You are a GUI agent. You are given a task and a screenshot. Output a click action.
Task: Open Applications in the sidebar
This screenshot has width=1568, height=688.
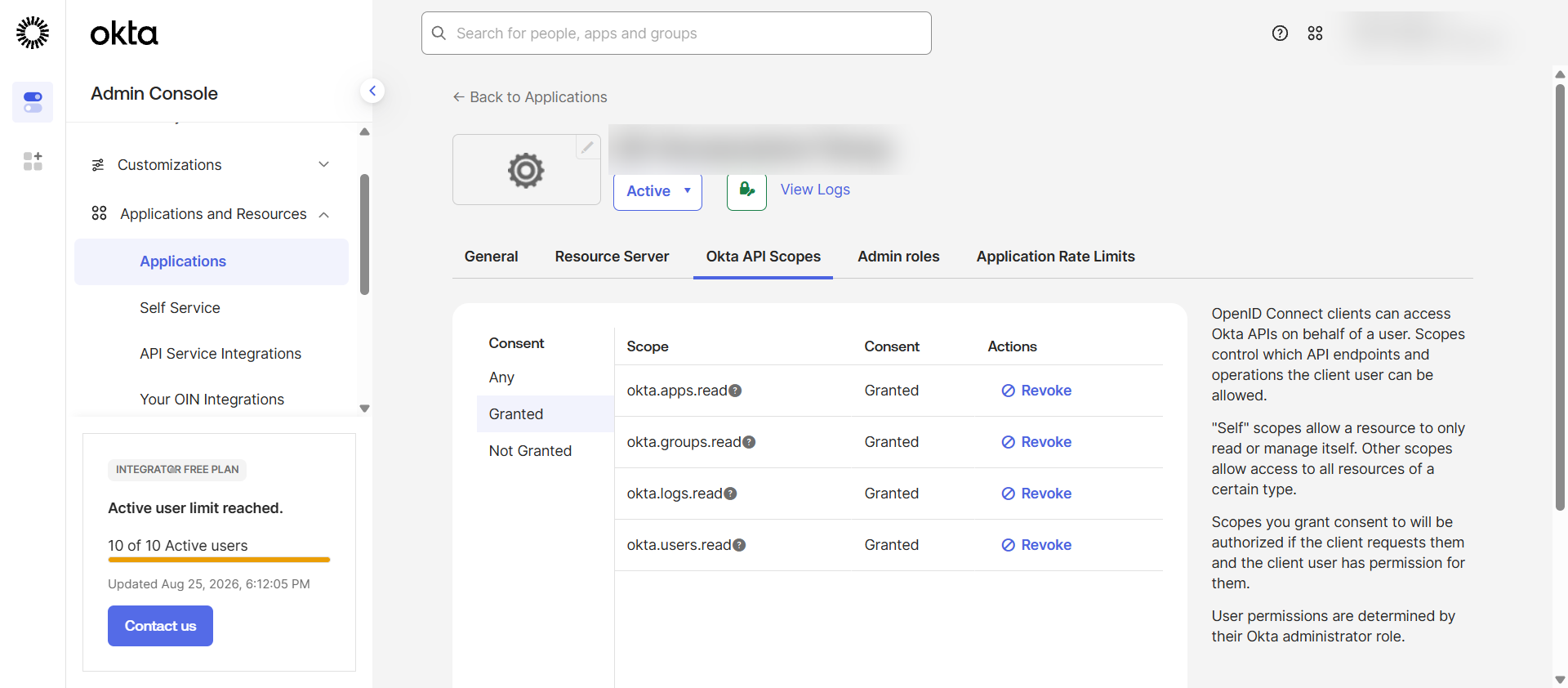pyautogui.click(x=212, y=261)
